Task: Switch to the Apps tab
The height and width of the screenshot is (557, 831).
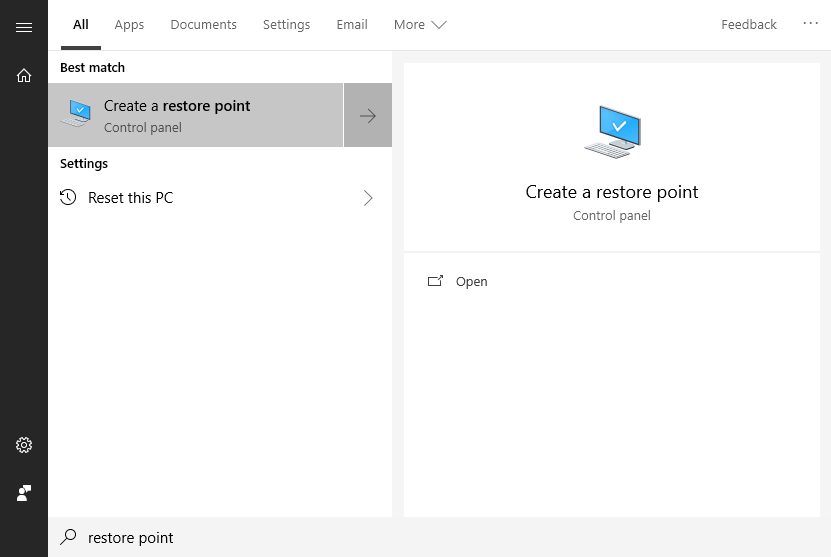Action: (129, 25)
